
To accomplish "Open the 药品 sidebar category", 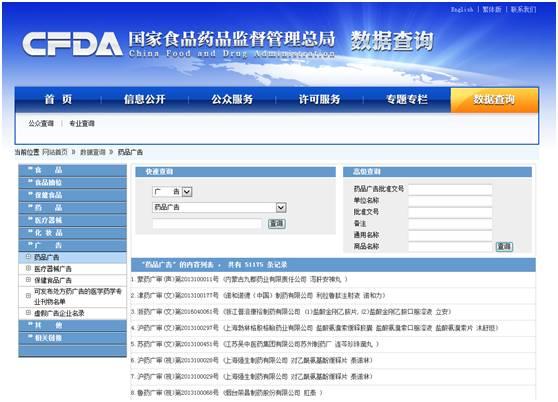I will (73, 208).
